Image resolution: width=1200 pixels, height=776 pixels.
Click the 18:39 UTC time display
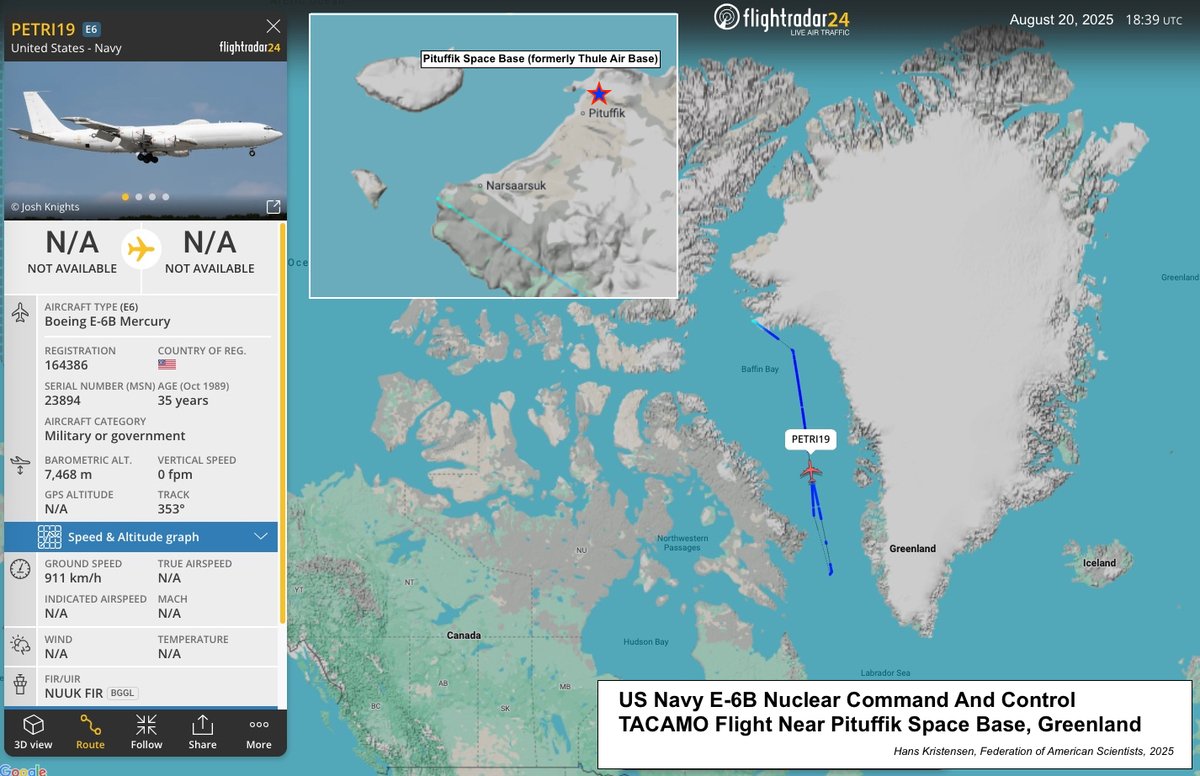1153,20
